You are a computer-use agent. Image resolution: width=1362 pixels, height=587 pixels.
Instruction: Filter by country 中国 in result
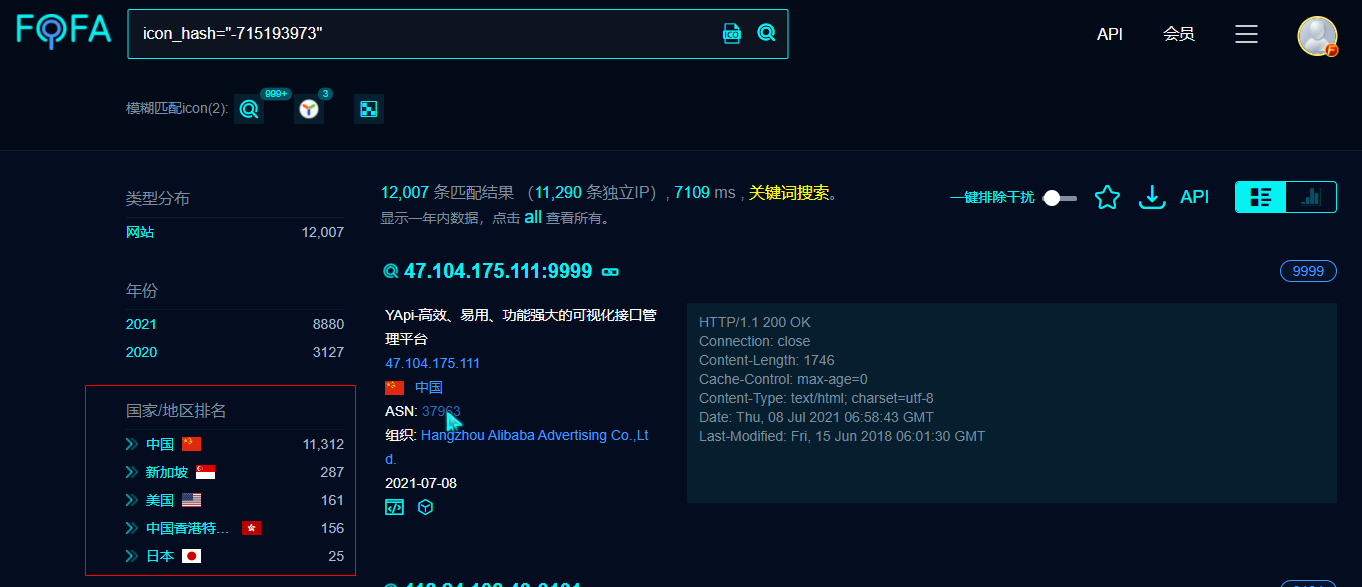coord(429,387)
